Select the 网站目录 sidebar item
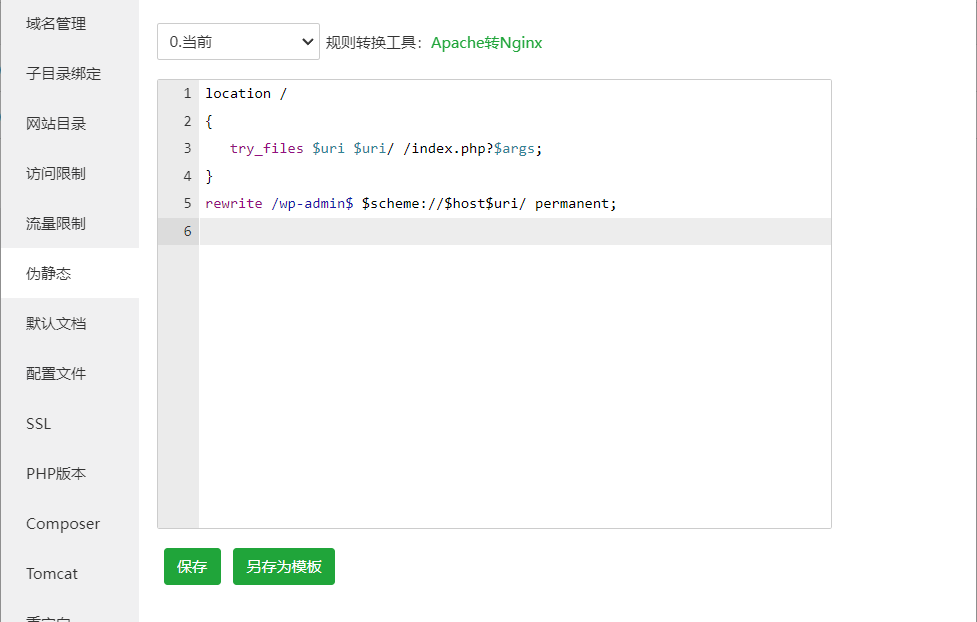The width and height of the screenshot is (977, 622). tap(56, 124)
